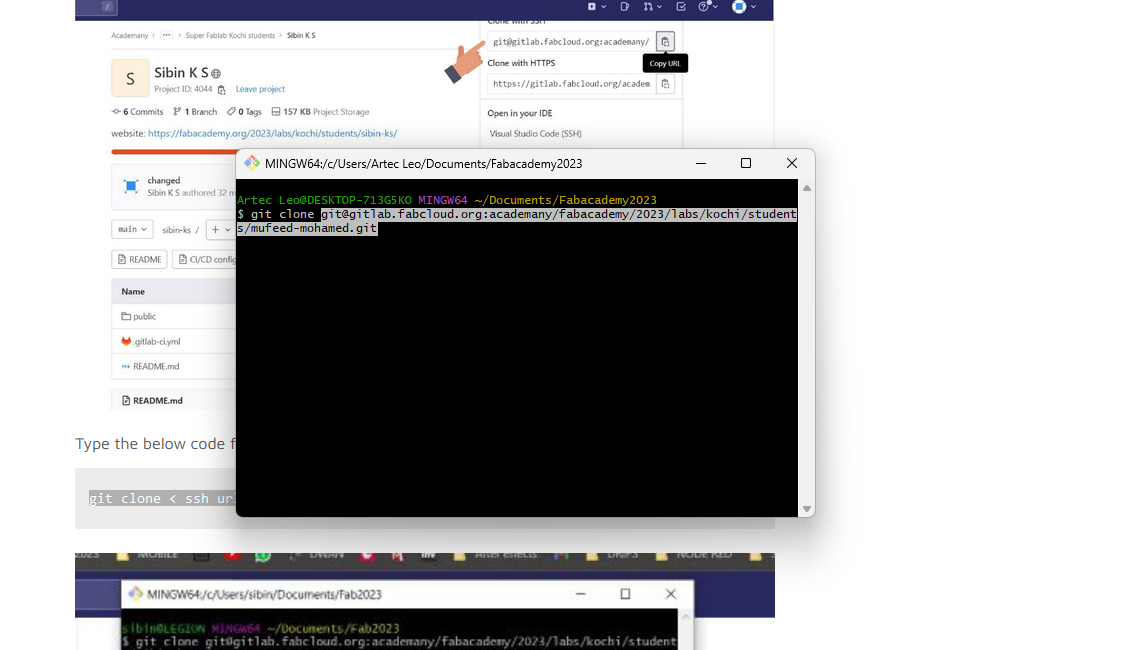View the 1 Branch link
The image size is (1133, 650).
pos(195,112)
